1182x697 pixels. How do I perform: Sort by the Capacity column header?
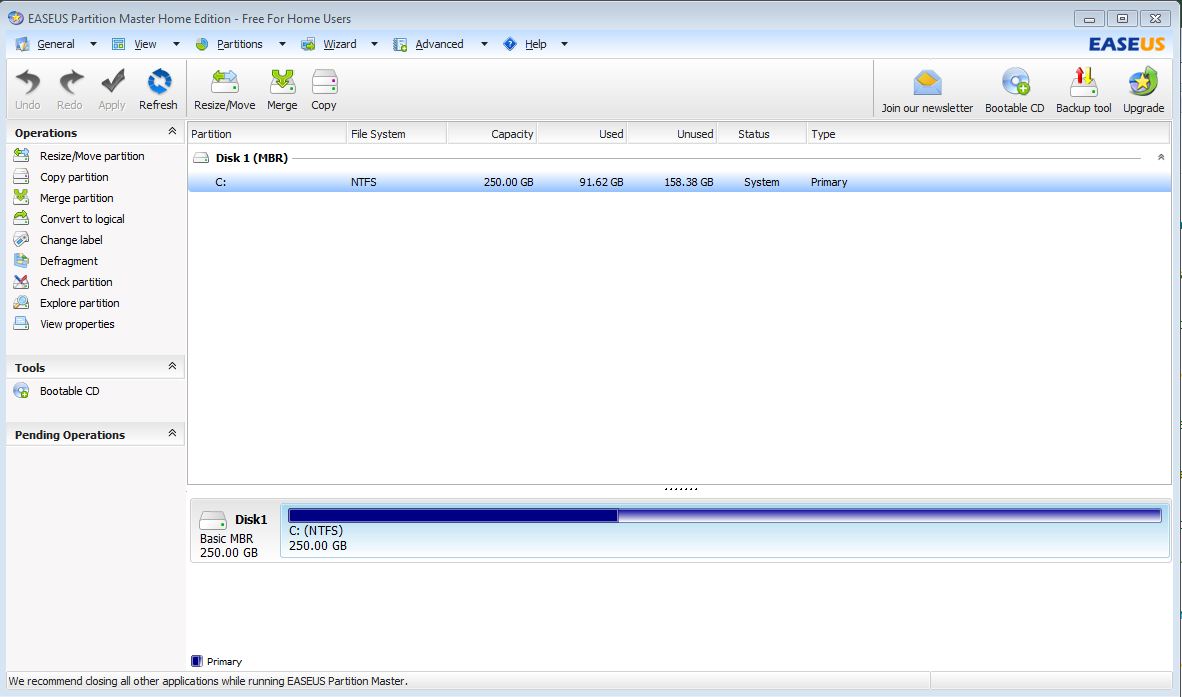(491, 134)
